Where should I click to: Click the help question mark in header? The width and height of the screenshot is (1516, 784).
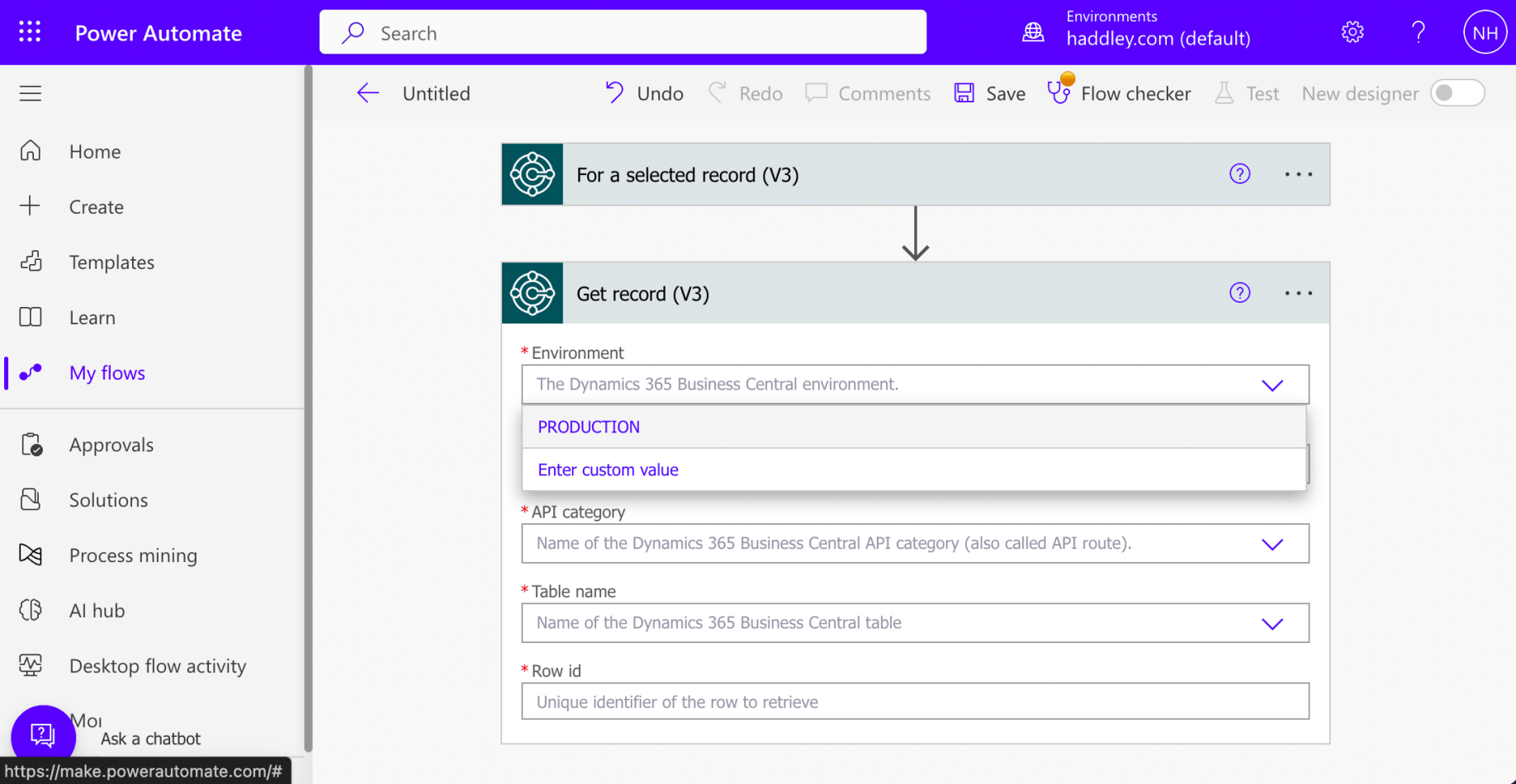click(1419, 32)
